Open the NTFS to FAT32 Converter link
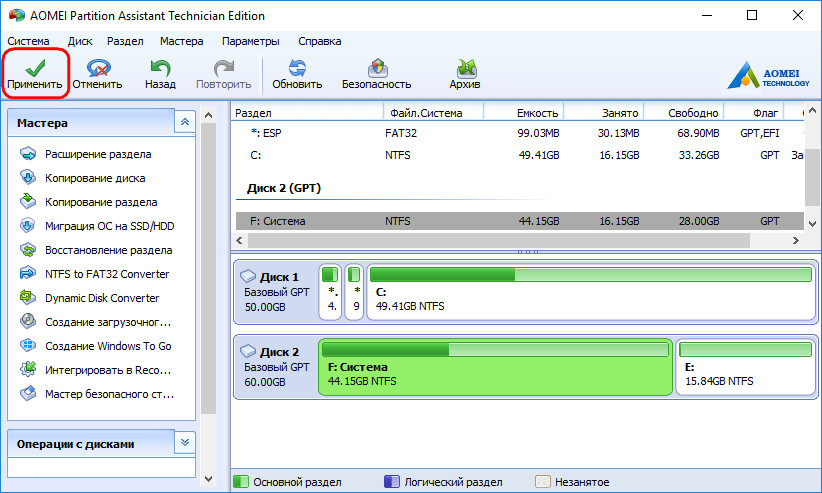This screenshot has height=493, width=822. [x=107, y=274]
